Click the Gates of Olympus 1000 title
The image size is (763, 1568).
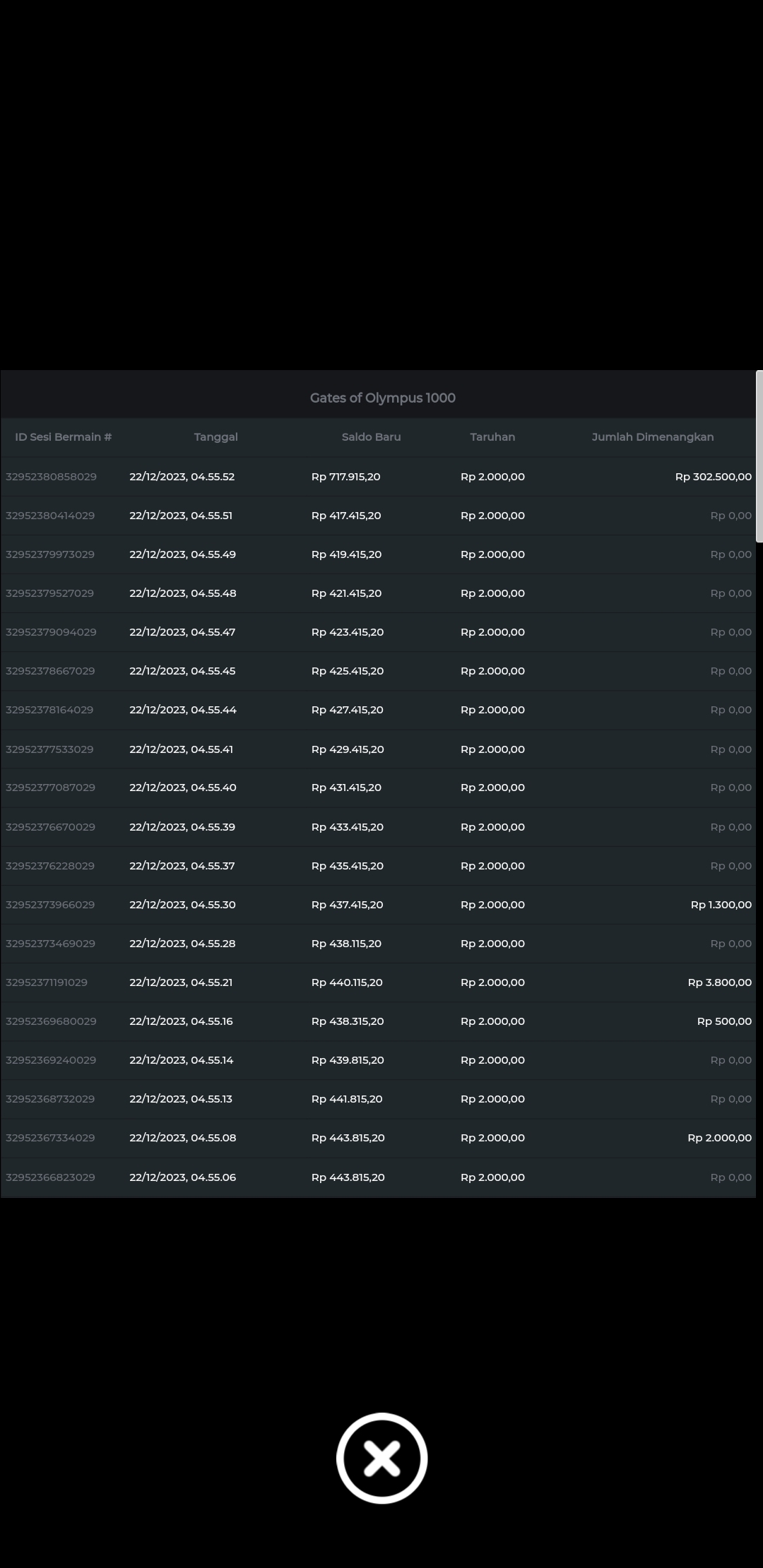click(x=382, y=398)
